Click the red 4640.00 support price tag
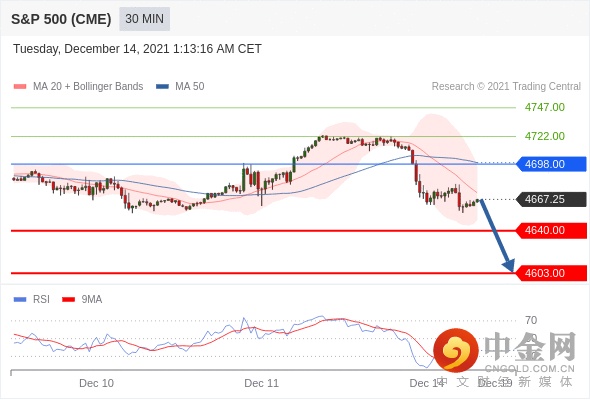This screenshot has width=590, height=400. coord(551,230)
